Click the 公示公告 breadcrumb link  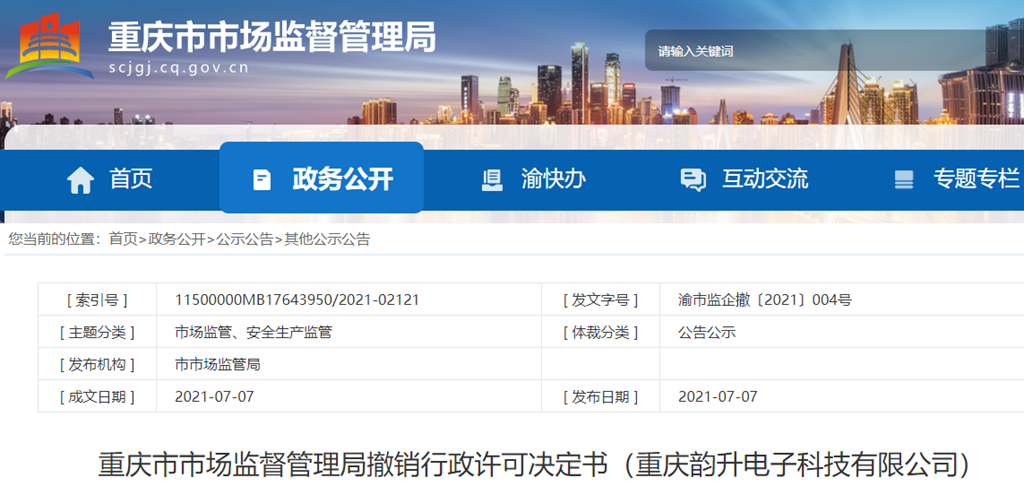click(244, 240)
